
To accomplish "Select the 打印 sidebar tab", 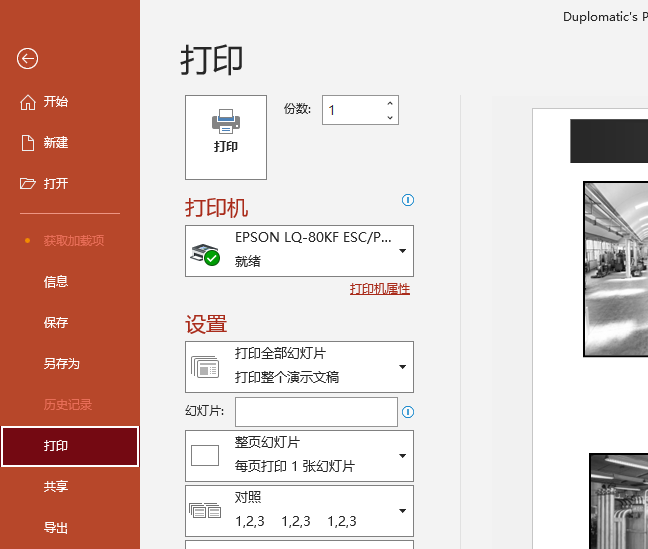I will click(70, 446).
